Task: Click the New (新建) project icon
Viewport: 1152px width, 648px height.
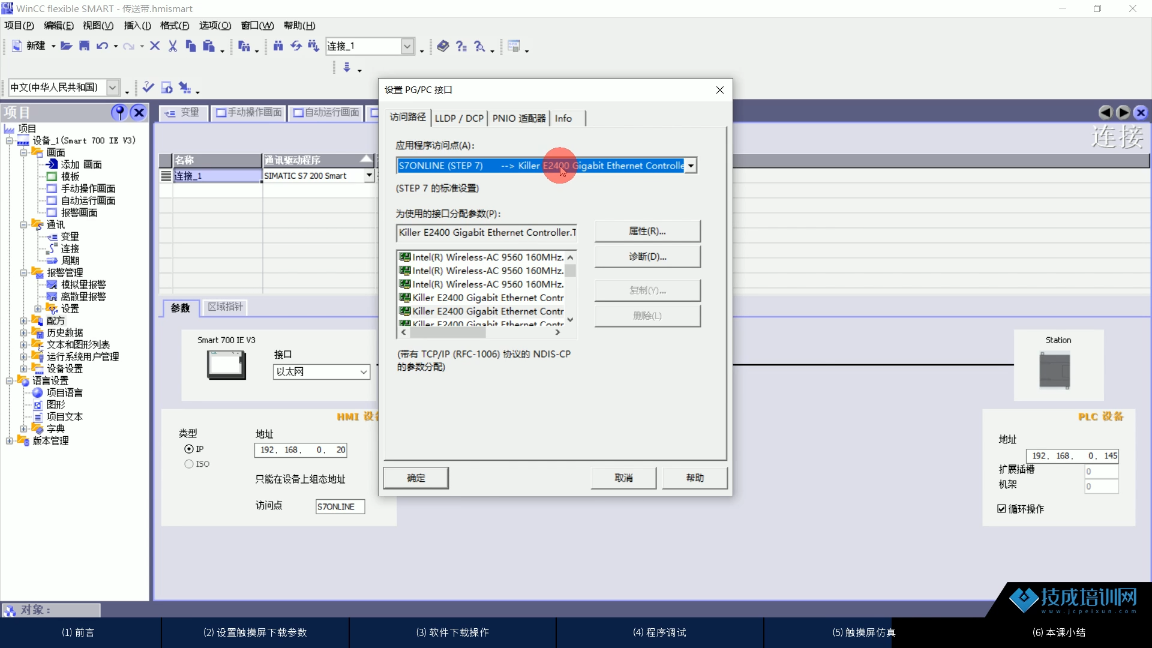Action: (x=17, y=46)
